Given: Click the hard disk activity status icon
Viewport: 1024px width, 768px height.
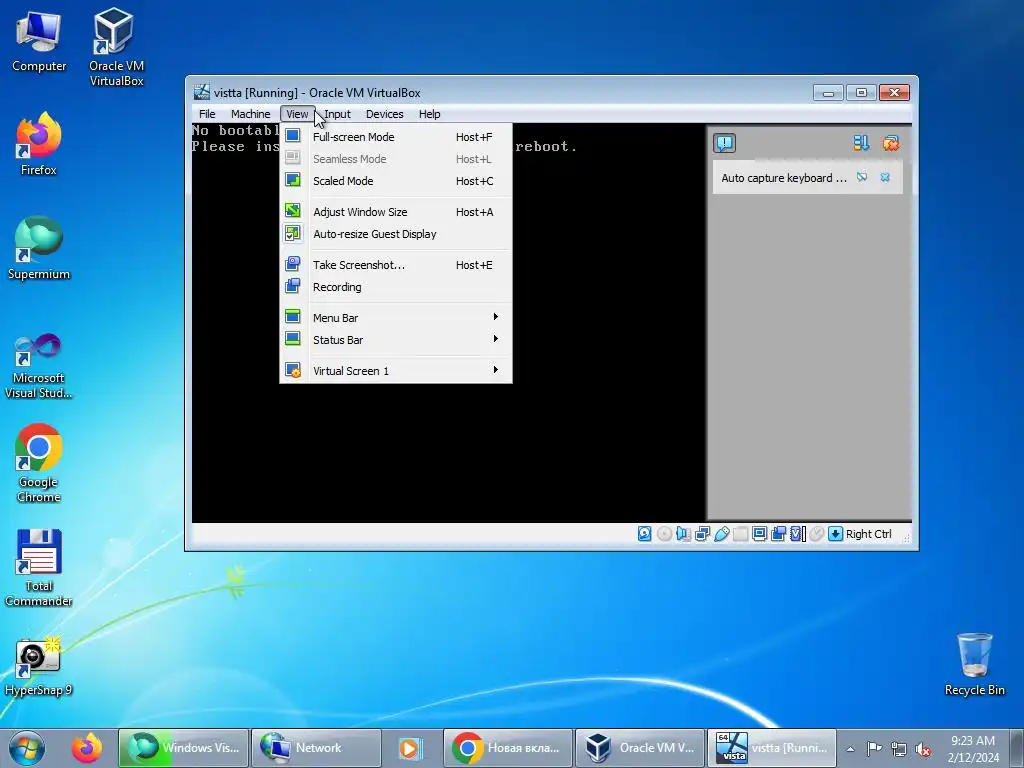Looking at the screenshot, I should (x=645, y=534).
